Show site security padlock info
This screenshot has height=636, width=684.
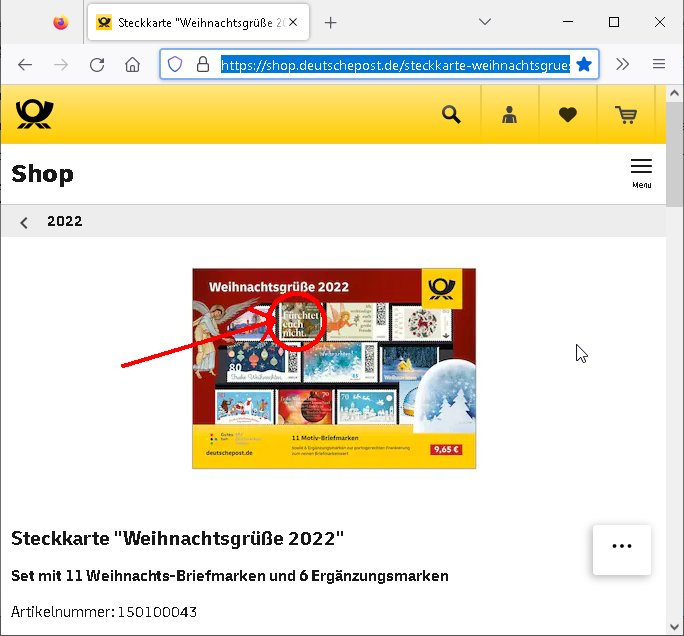[x=203, y=65]
